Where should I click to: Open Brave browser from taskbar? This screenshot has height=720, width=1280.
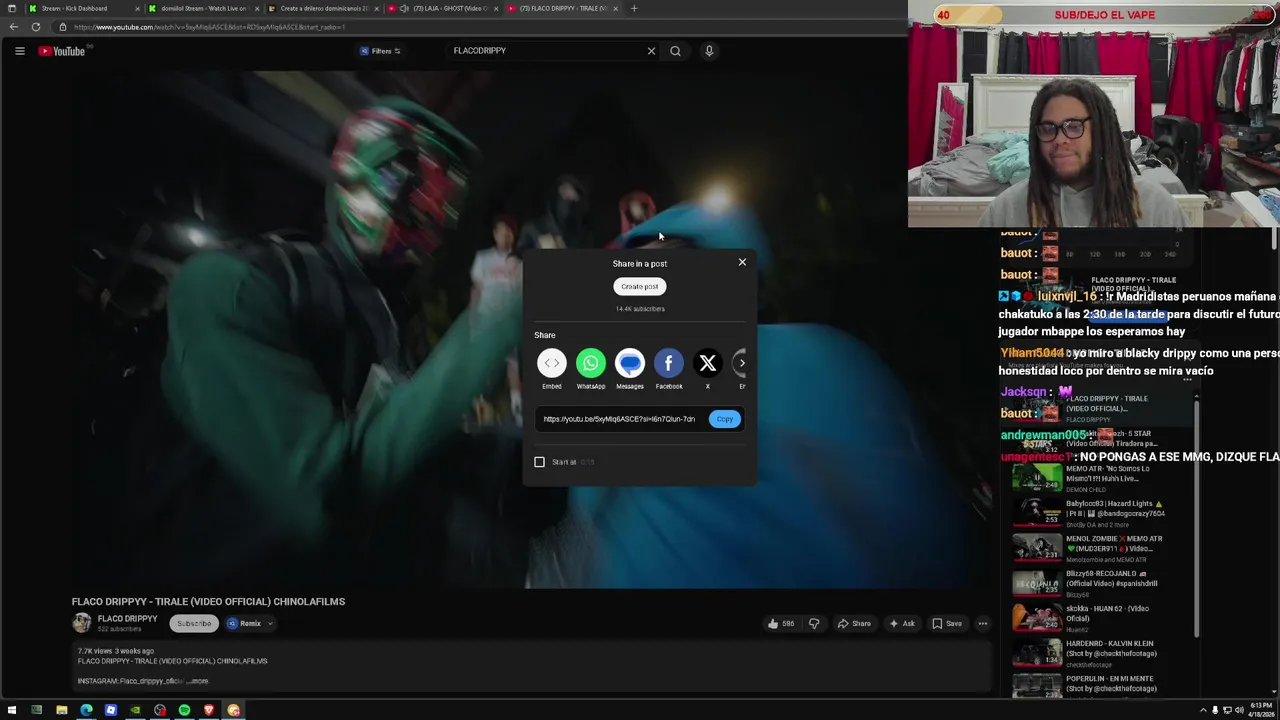click(x=209, y=710)
